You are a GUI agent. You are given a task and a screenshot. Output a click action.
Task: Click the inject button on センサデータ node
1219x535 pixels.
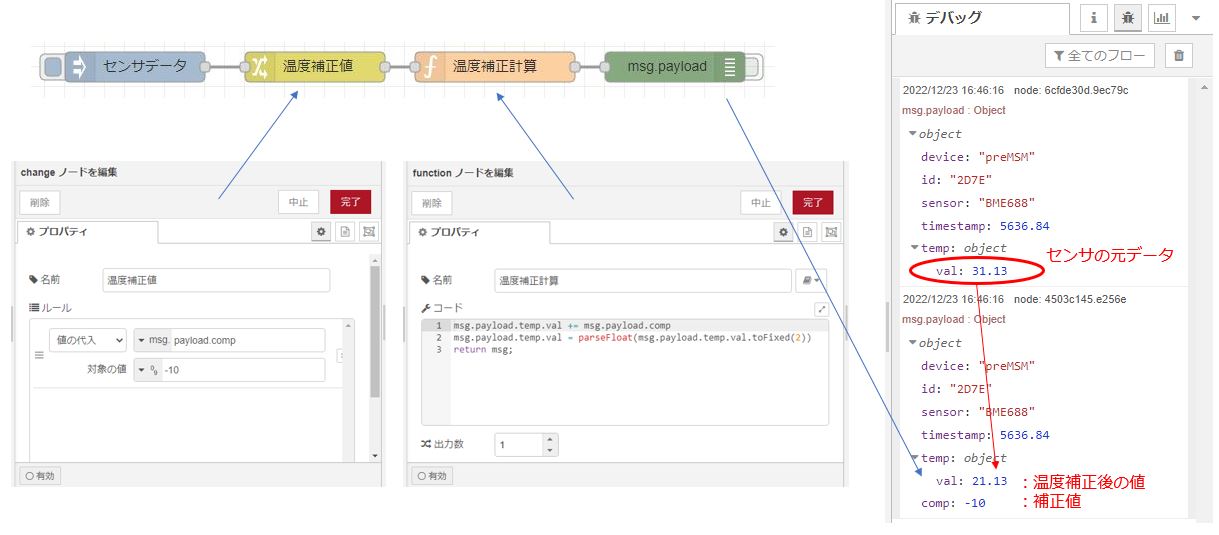coord(53,67)
